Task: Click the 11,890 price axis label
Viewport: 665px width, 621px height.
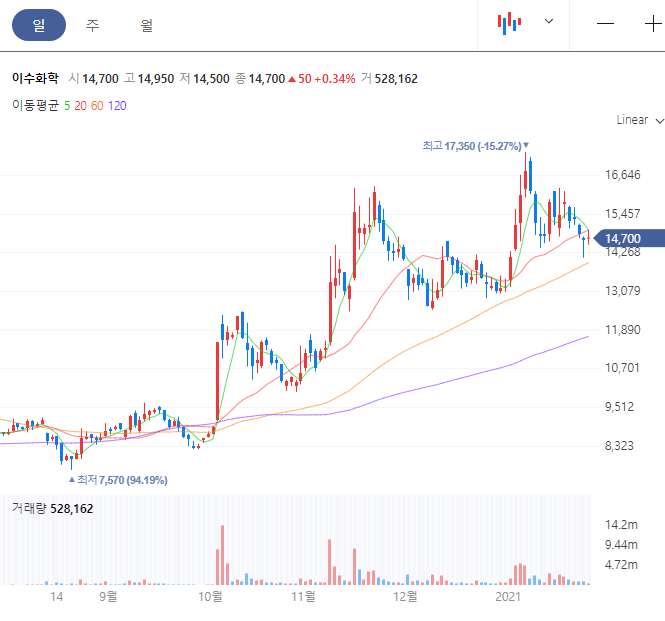Action: [623, 330]
